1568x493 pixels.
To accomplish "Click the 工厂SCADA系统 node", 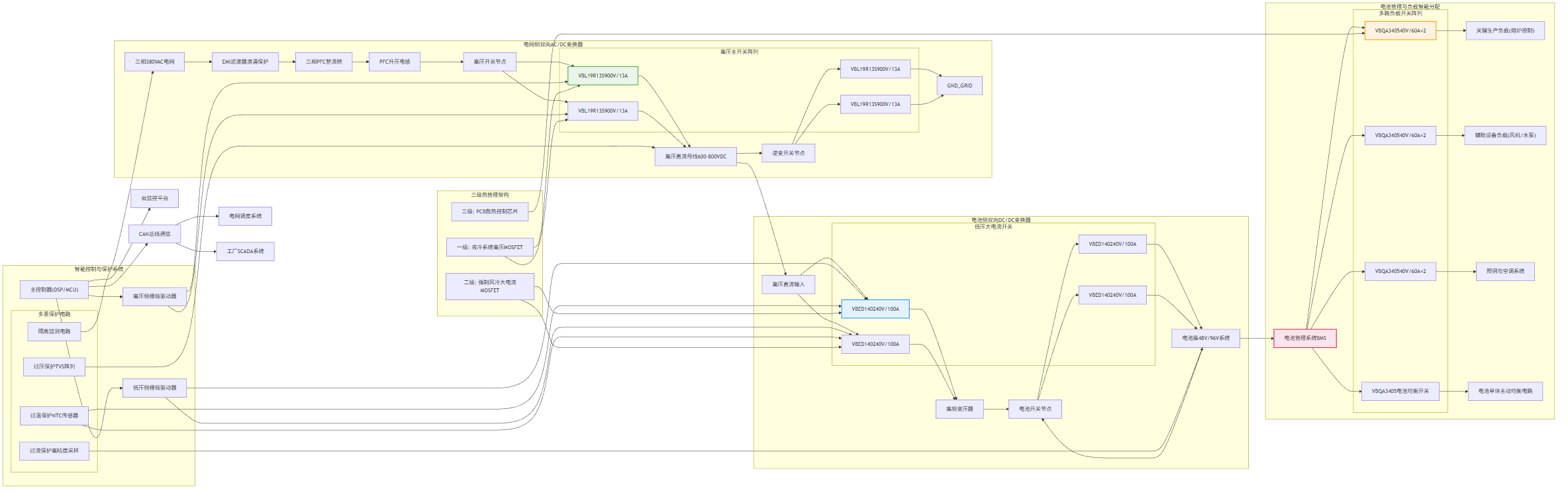I will tap(246, 251).
